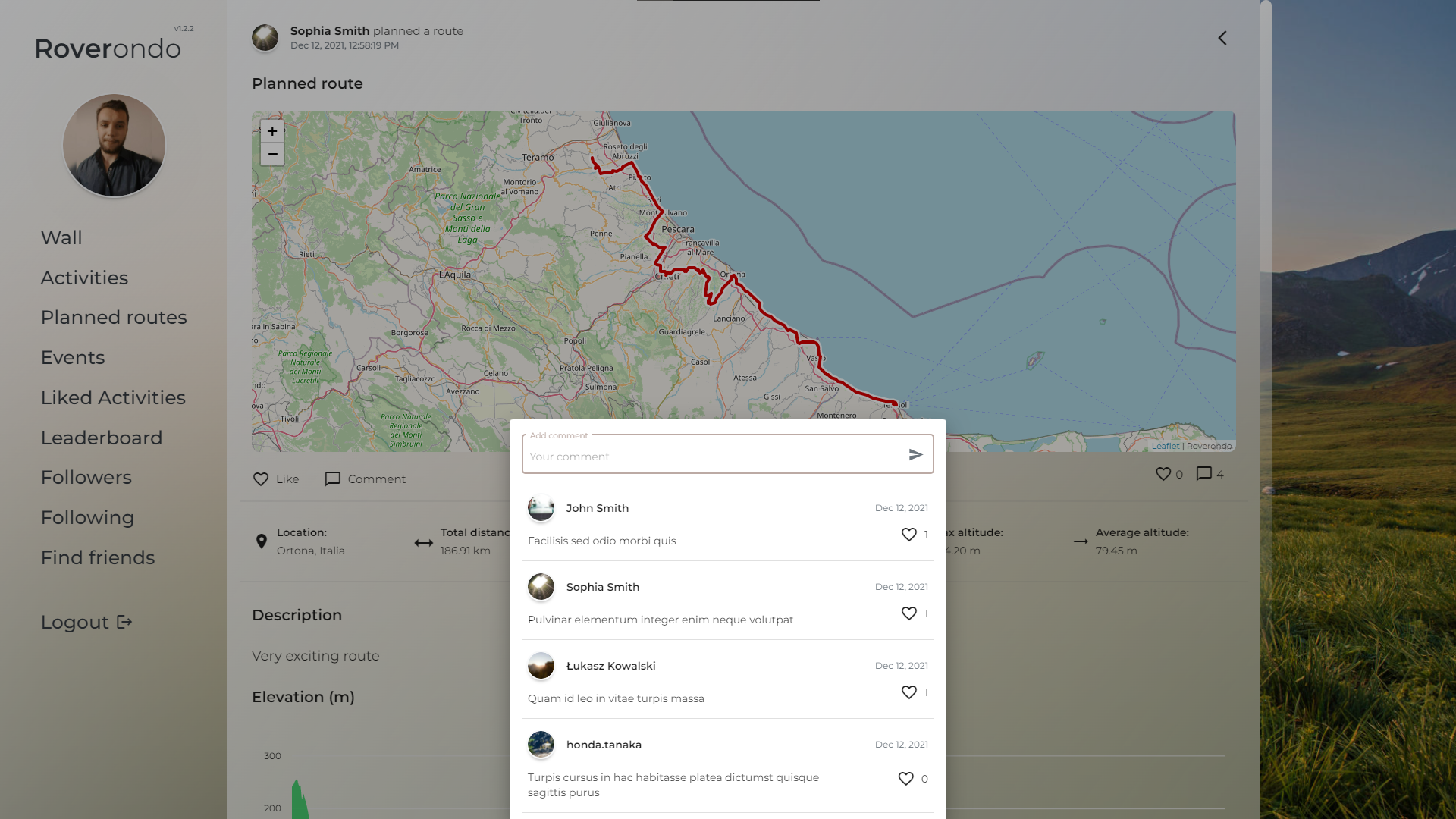
Task: Click the Like heart under the map
Action: (x=261, y=479)
